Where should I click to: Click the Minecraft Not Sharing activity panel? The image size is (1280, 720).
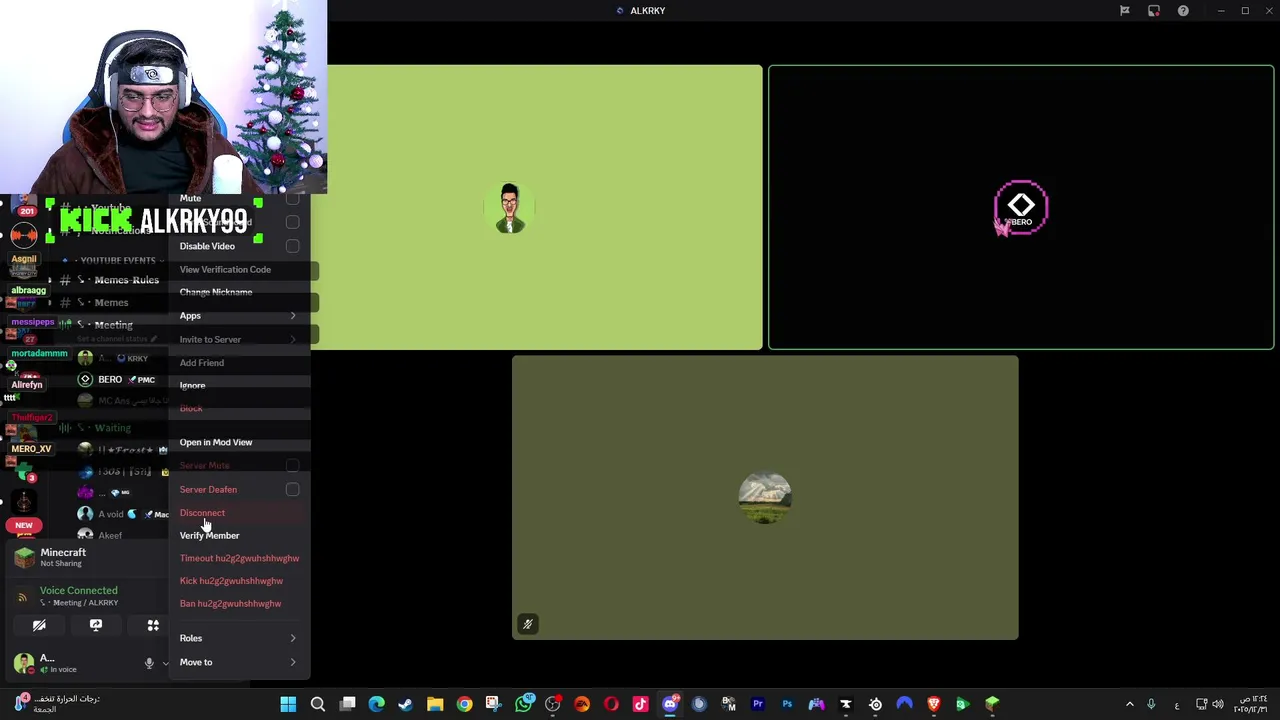[85, 557]
